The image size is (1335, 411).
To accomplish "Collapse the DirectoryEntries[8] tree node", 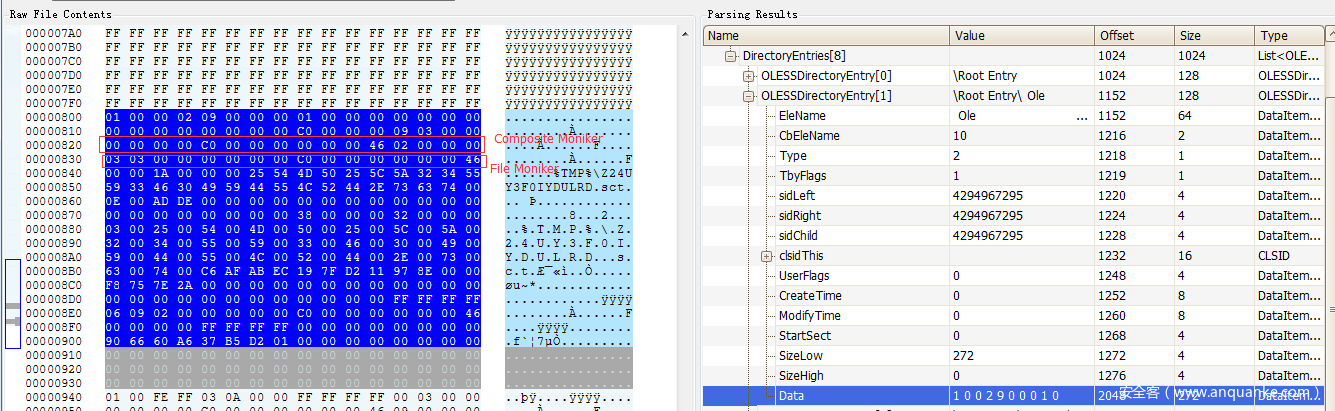I will pos(731,56).
